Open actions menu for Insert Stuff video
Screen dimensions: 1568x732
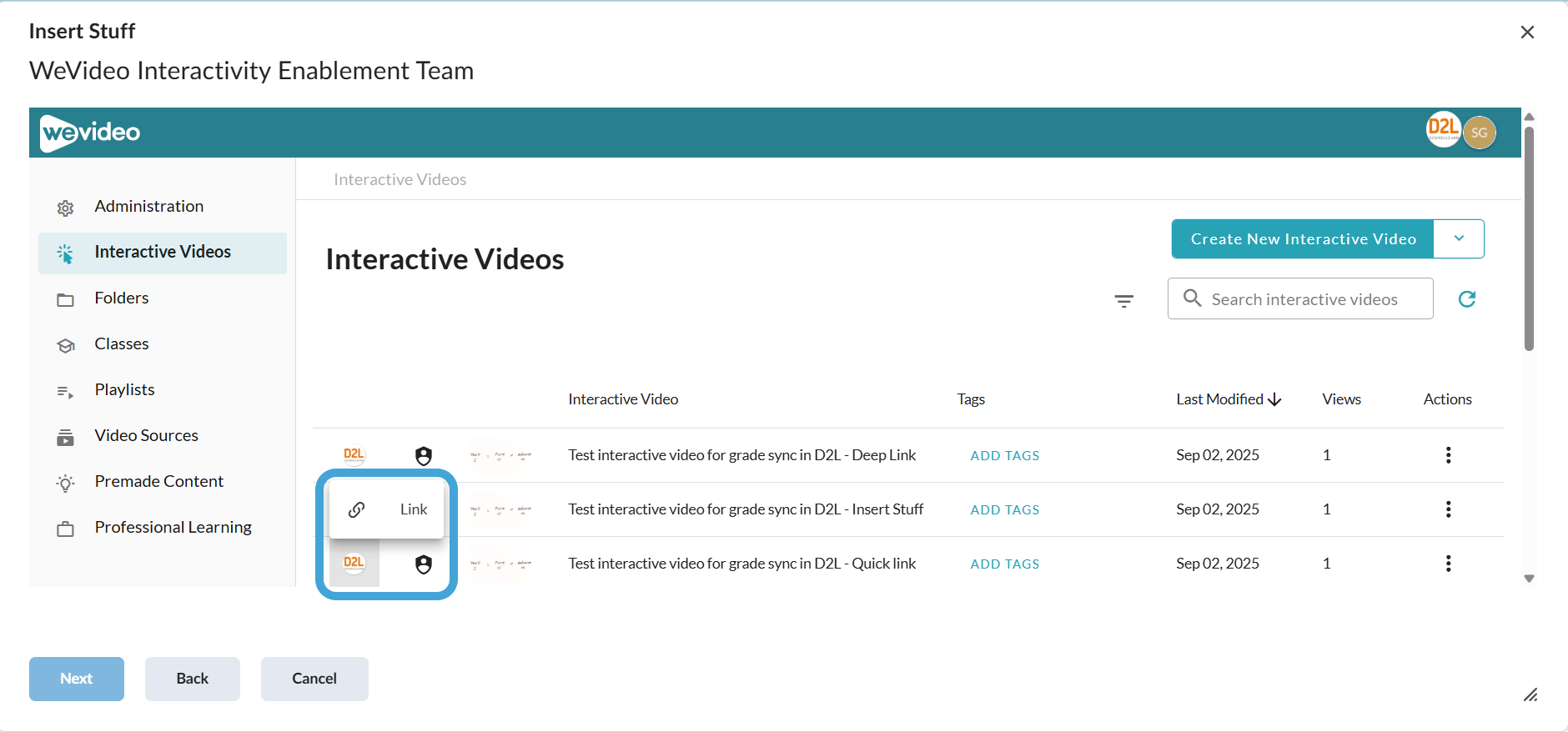coord(1448,509)
